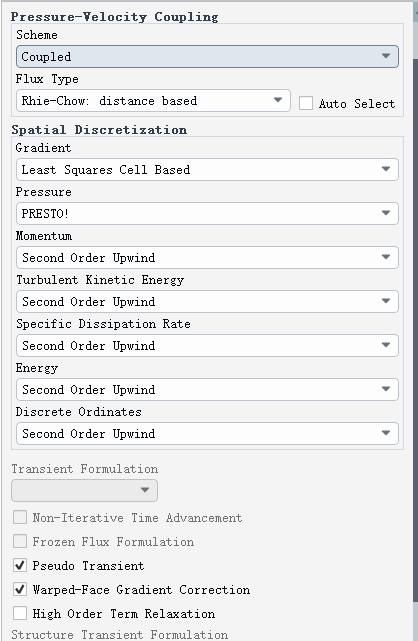This screenshot has height=641, width=418.
Task: Uncheck the Pseudo Transient checkbox
Action: 20,565
